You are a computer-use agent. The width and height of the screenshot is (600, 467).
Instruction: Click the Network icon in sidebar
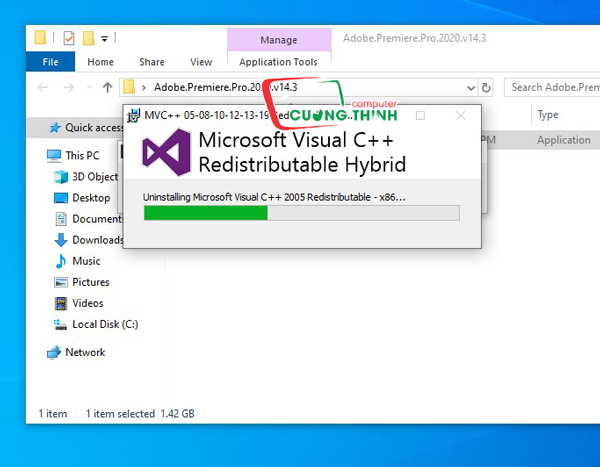[x=54, y=352]
